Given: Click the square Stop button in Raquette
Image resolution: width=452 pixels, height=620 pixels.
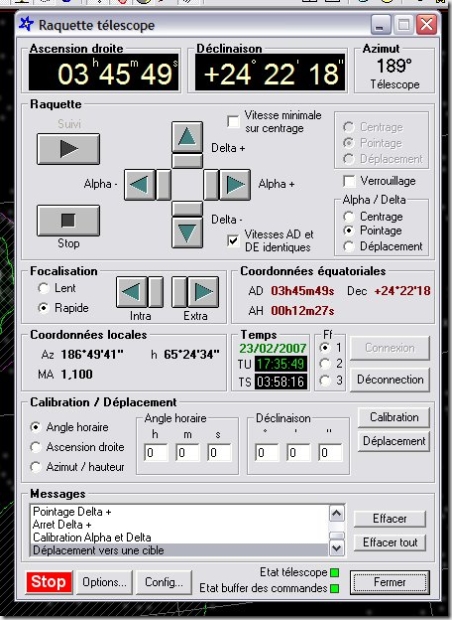Looking at the screenshot, I should (x=68, y=221).
